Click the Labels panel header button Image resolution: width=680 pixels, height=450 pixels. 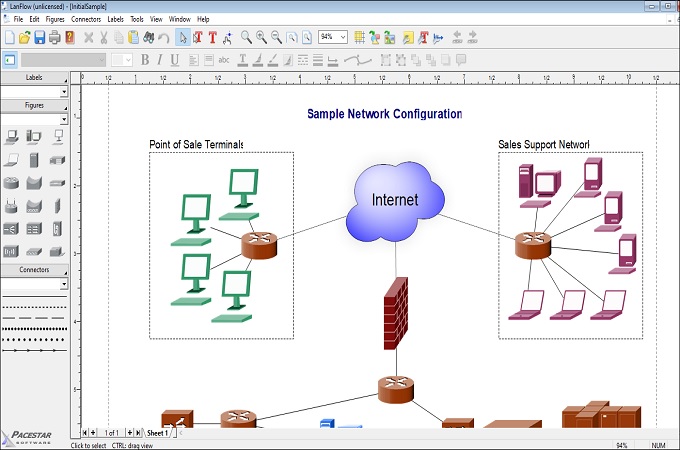pos(34,77)
